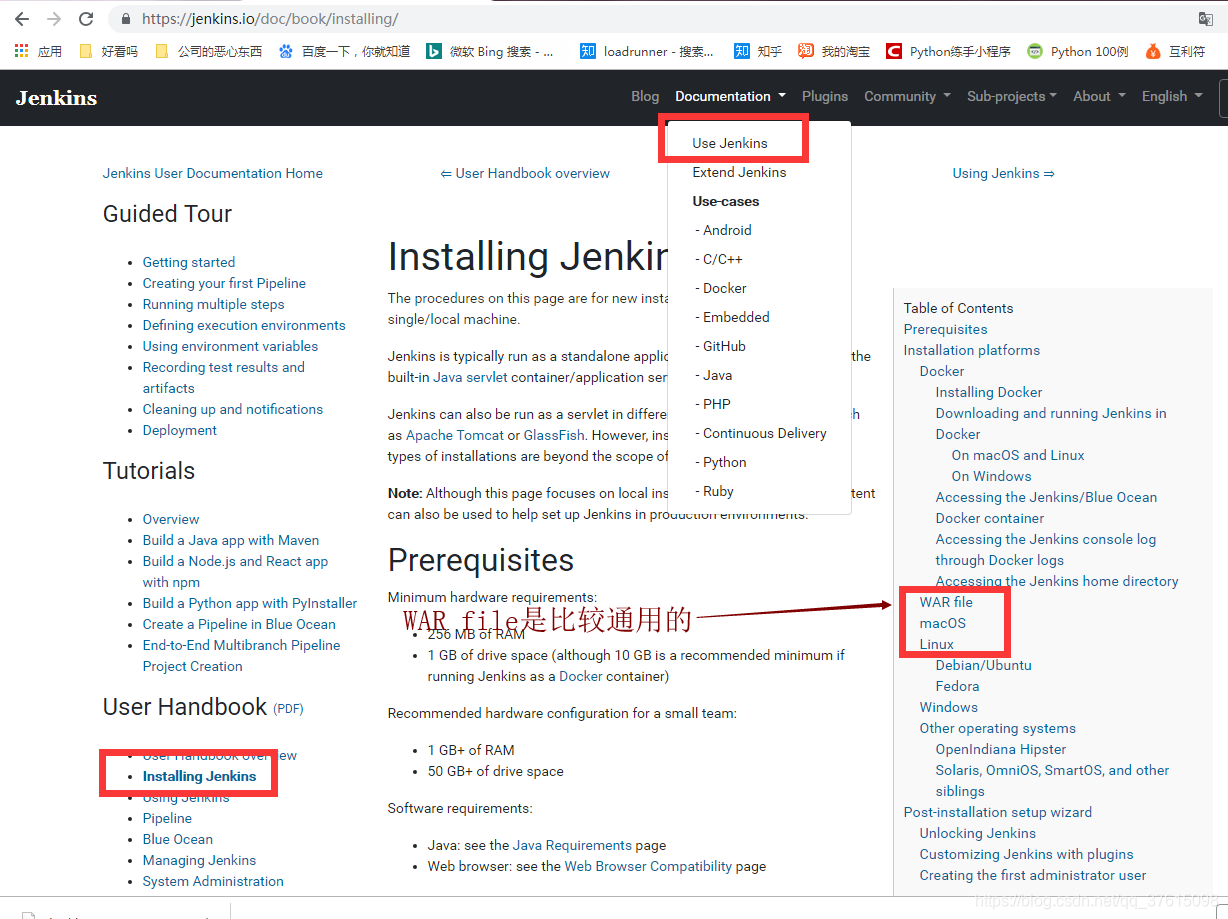Expand the About dropdown
The image size is (1228, 919).
[1099, 96]
